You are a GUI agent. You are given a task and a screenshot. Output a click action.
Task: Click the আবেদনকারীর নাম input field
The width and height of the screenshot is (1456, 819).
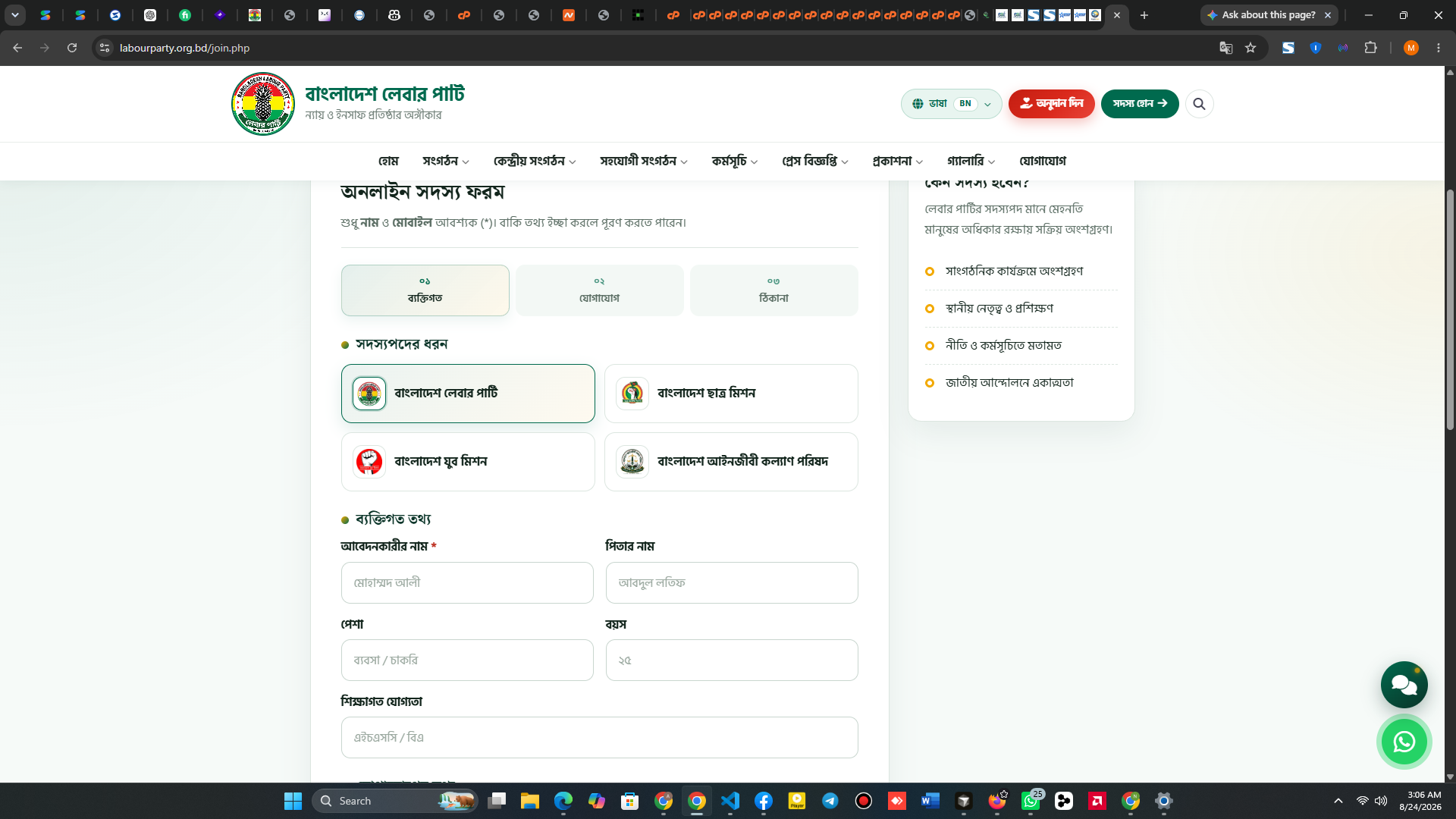467,583
